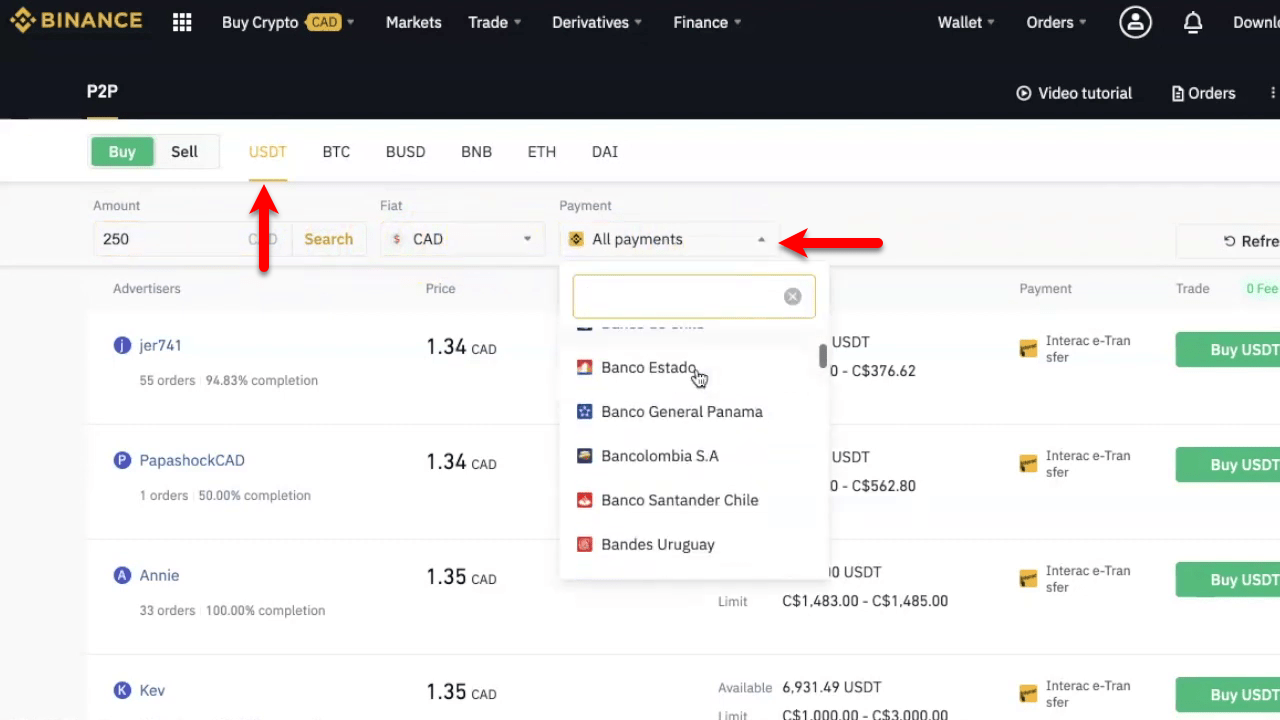
Task: Select the Buy toggle
Action: click(x=122, y=152)
